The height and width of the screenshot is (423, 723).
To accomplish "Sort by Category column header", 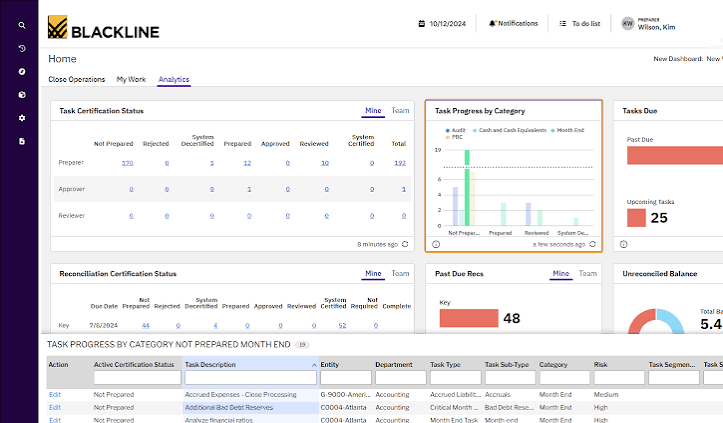I will (x=553, y=364).
